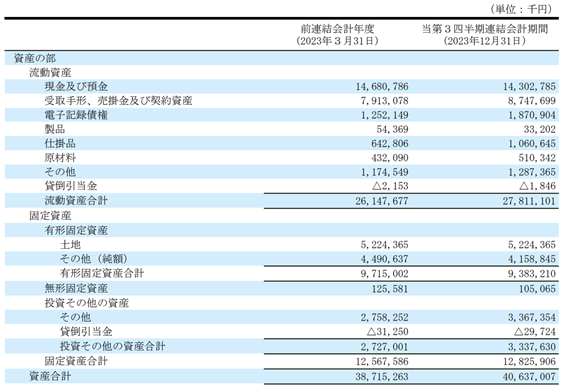Viewport: 565px width, 386px height.
Task: Click the 流動資産合計 row label
Action: [76, 200]
